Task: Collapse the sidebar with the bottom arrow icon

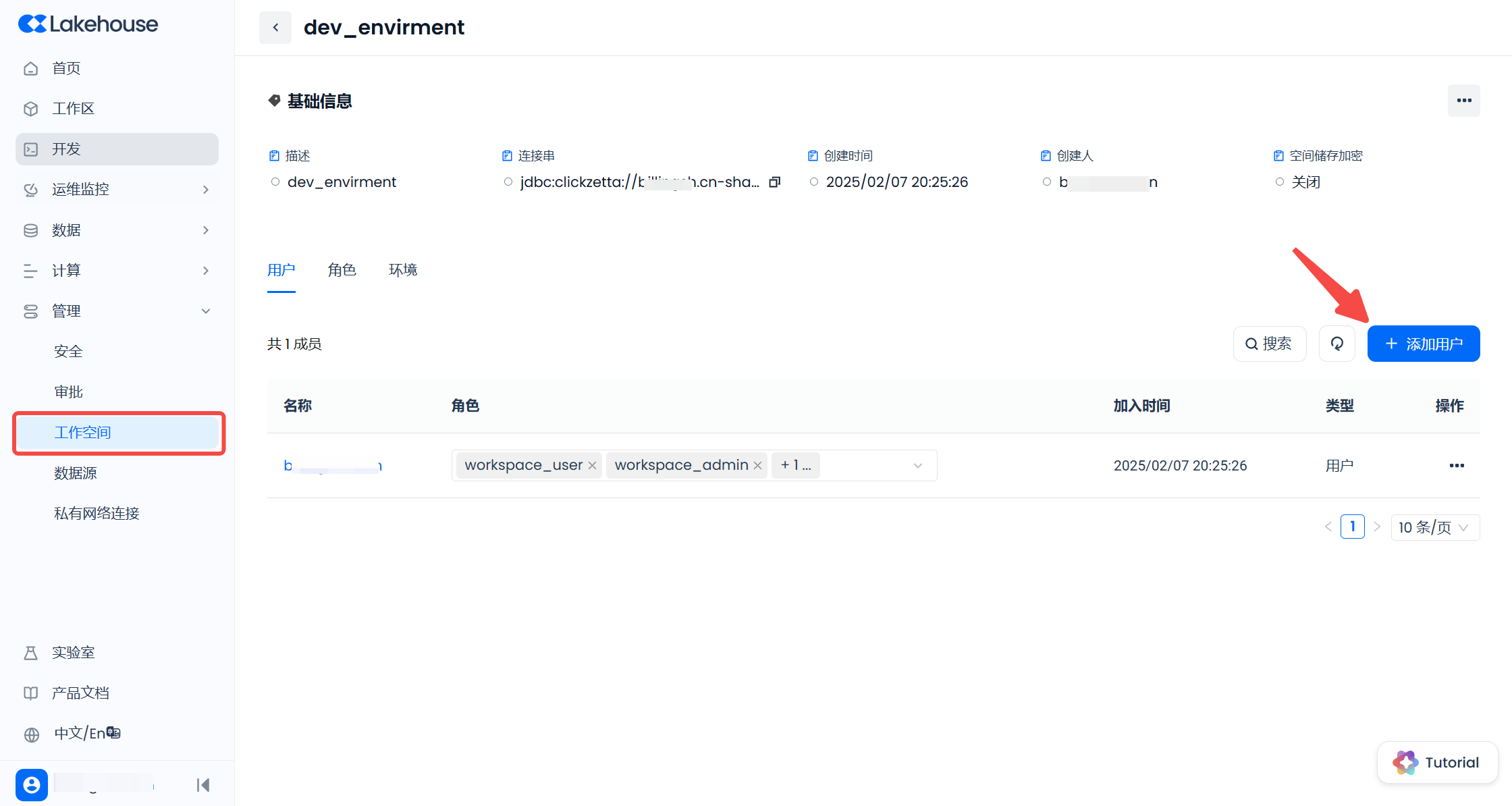Action: [203, 785]
